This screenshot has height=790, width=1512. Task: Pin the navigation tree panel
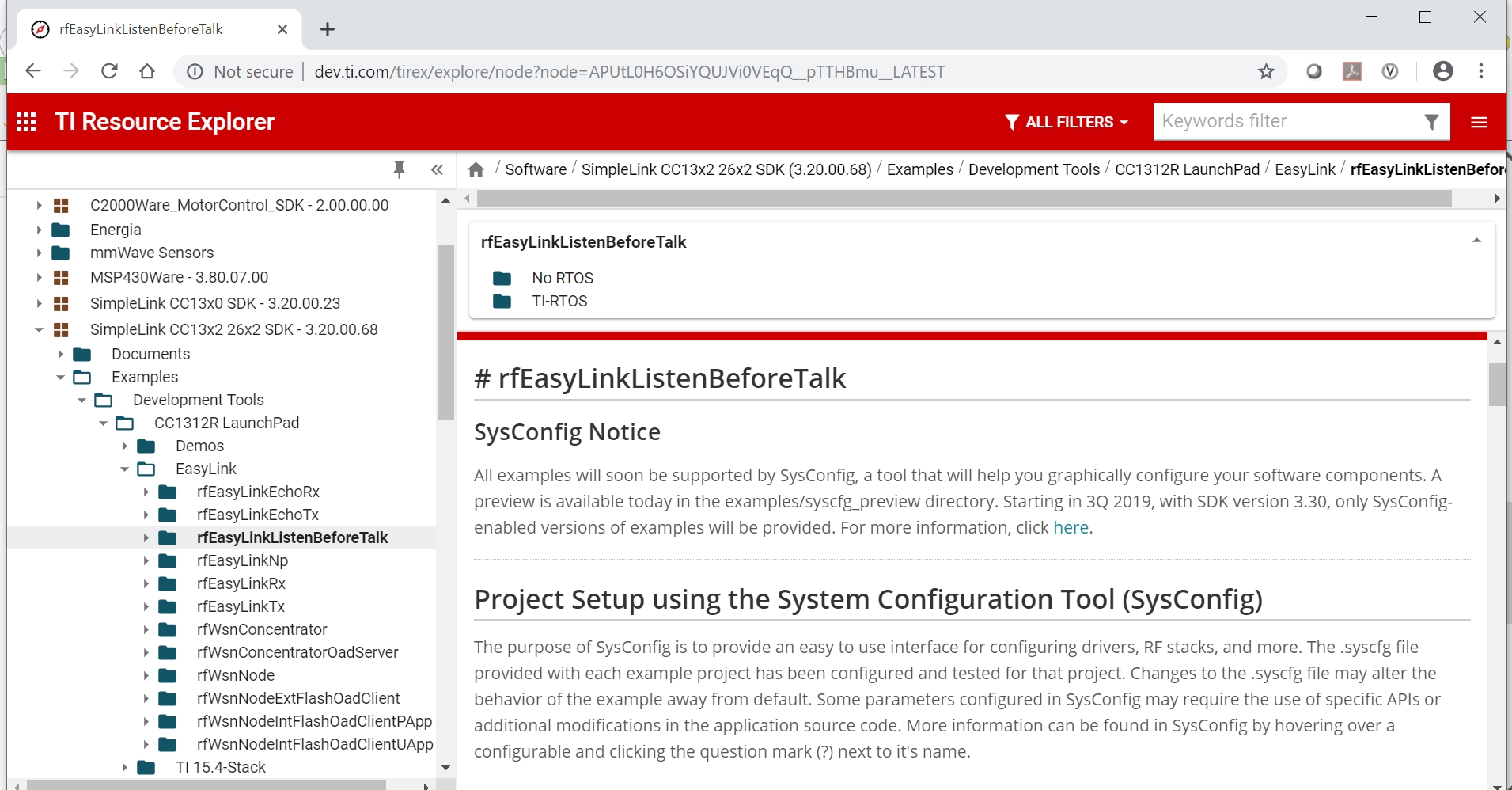pyautogui.click(x=399, y=169)
